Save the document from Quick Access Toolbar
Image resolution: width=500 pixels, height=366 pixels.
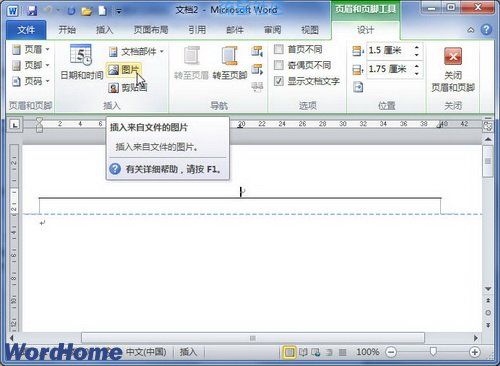point(32,11)
